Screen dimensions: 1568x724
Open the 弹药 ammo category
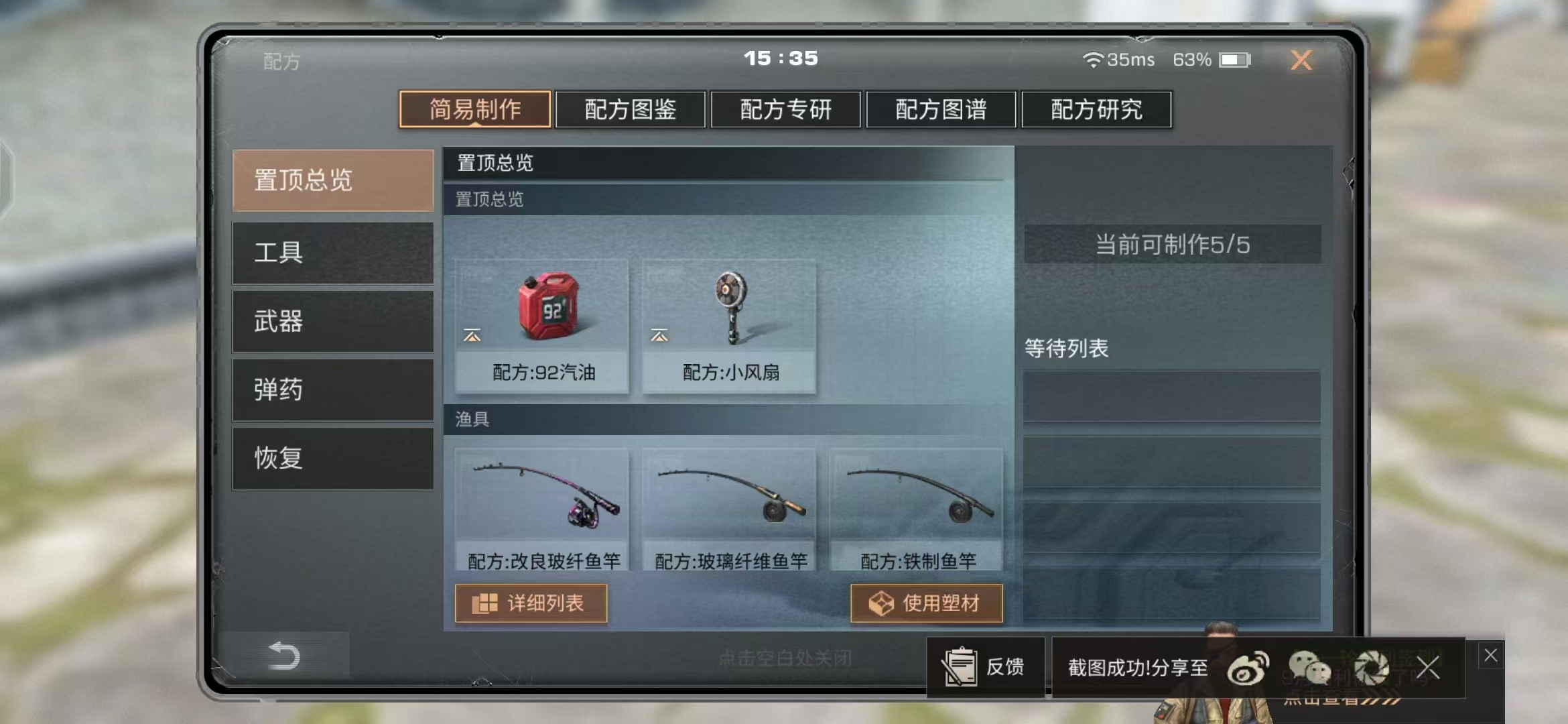(x=333, y=390)
